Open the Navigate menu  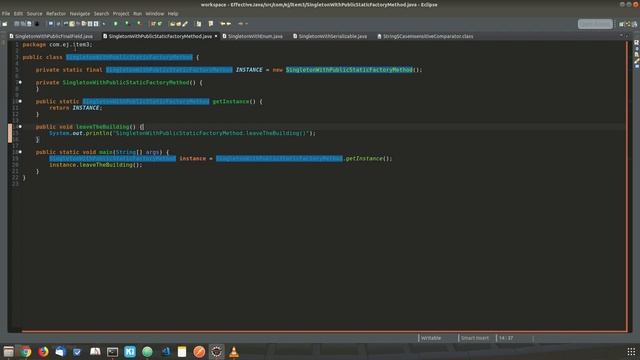[x=80, y=13]
